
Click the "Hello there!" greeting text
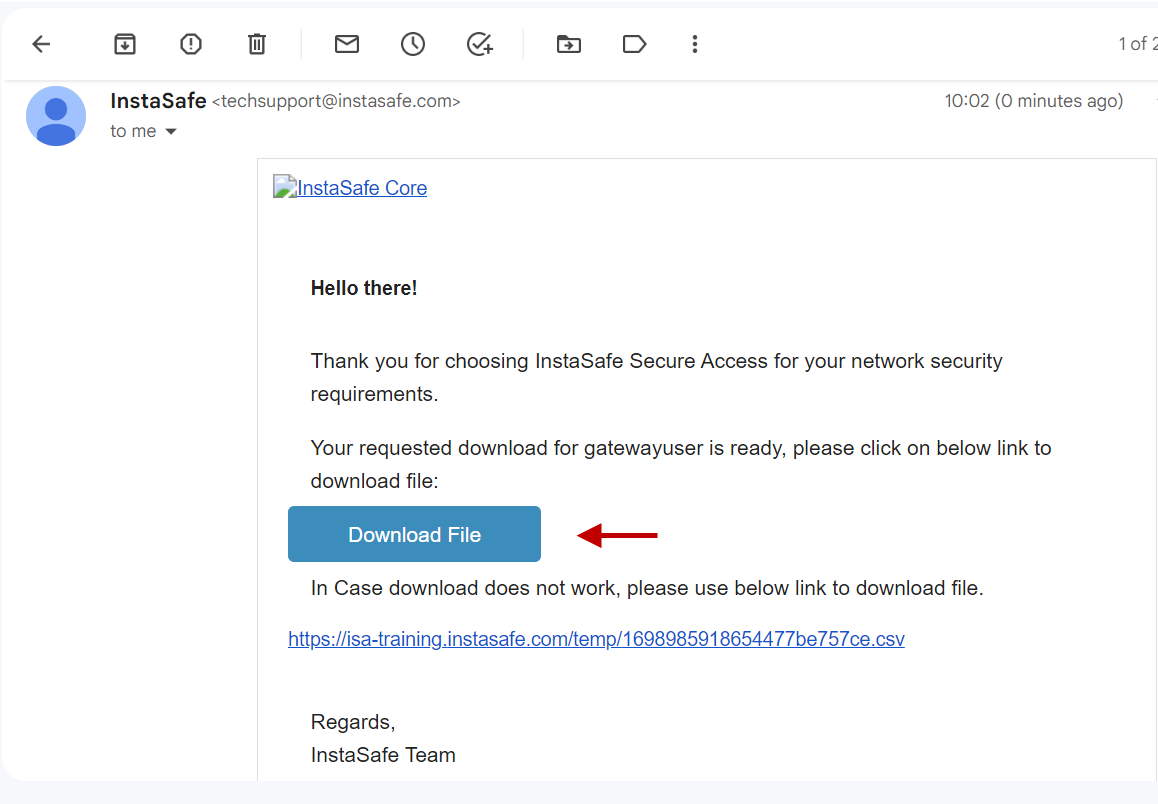click(x=364, y=288)
